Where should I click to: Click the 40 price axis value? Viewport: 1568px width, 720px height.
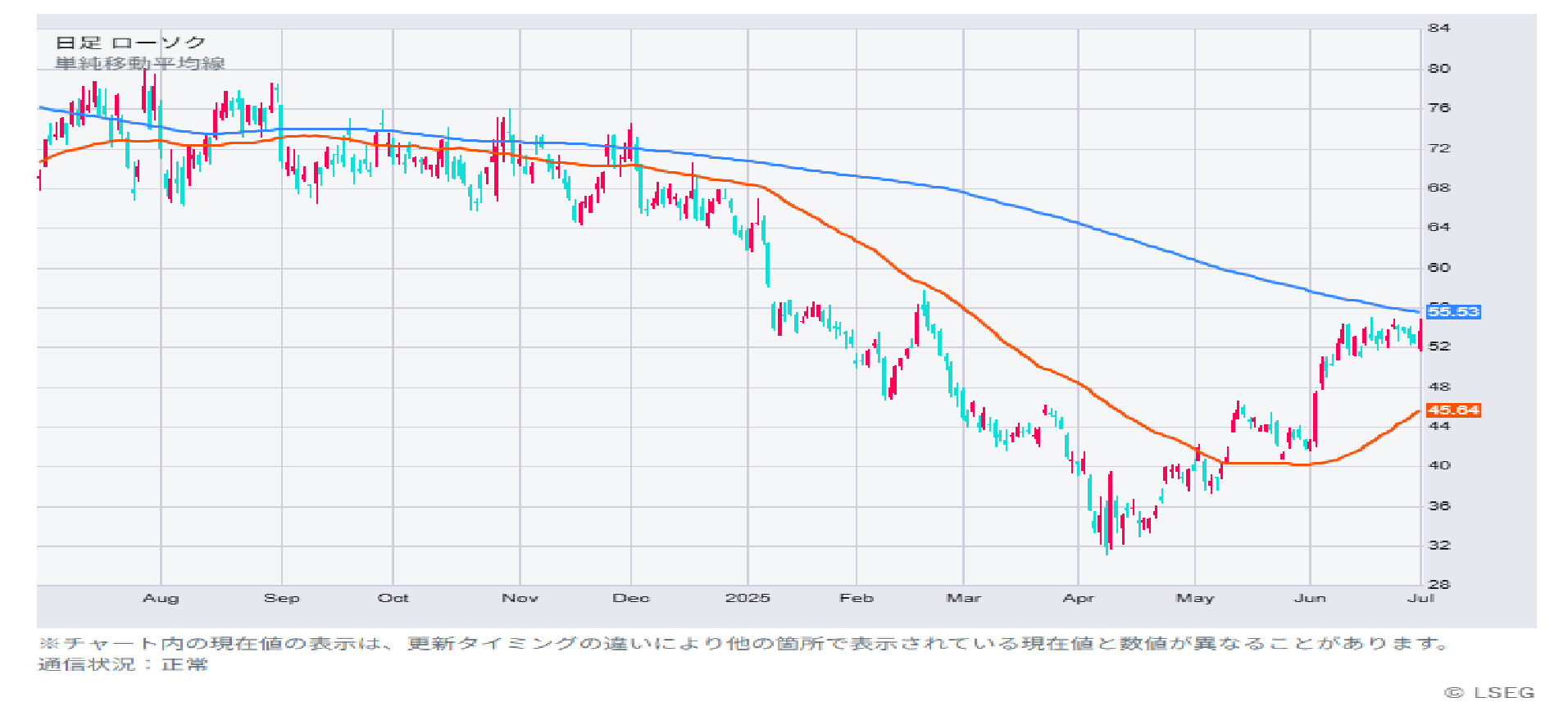1439,465
